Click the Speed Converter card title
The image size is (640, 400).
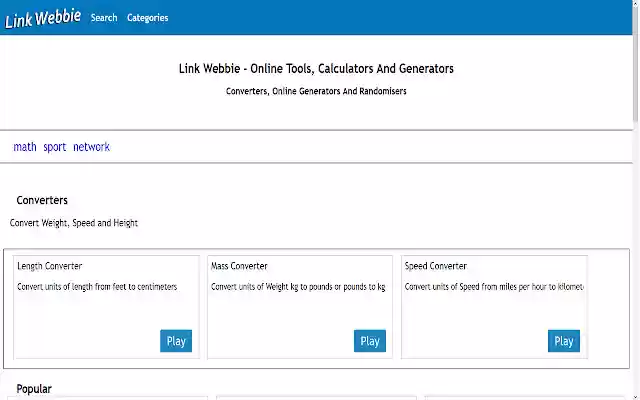click(x=436, y=266)
